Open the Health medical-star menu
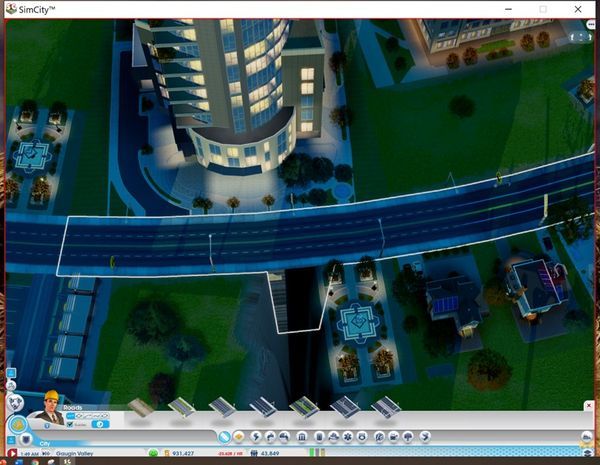 point(347,437)
